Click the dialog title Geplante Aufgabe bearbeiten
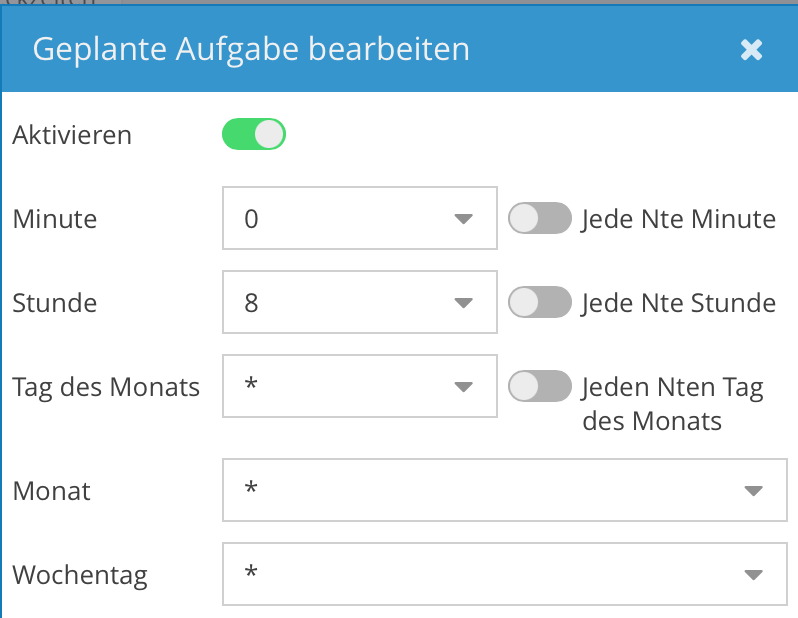798x618 pixels. [251, 50]
